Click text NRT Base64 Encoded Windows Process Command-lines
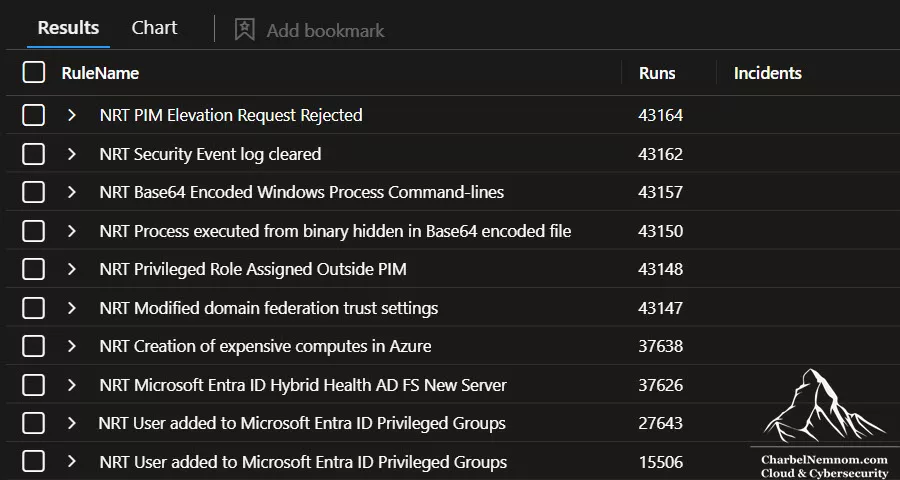This screenshot has height=480, width=900. tap(301, 192)
